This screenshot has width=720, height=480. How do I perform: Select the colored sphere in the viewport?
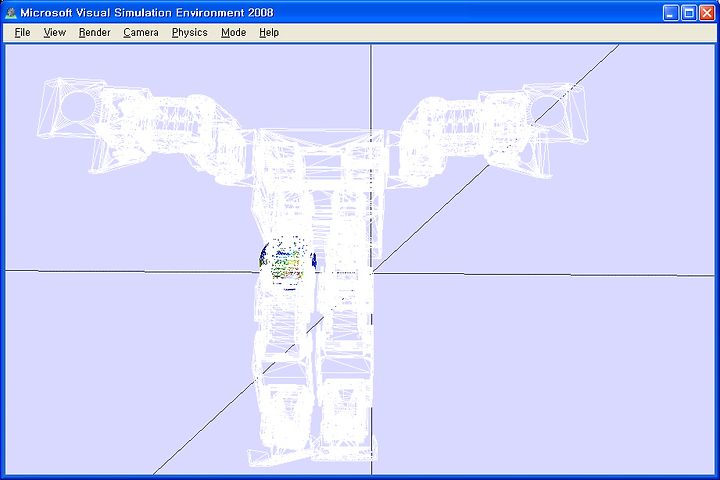click(x=287, y=263)
